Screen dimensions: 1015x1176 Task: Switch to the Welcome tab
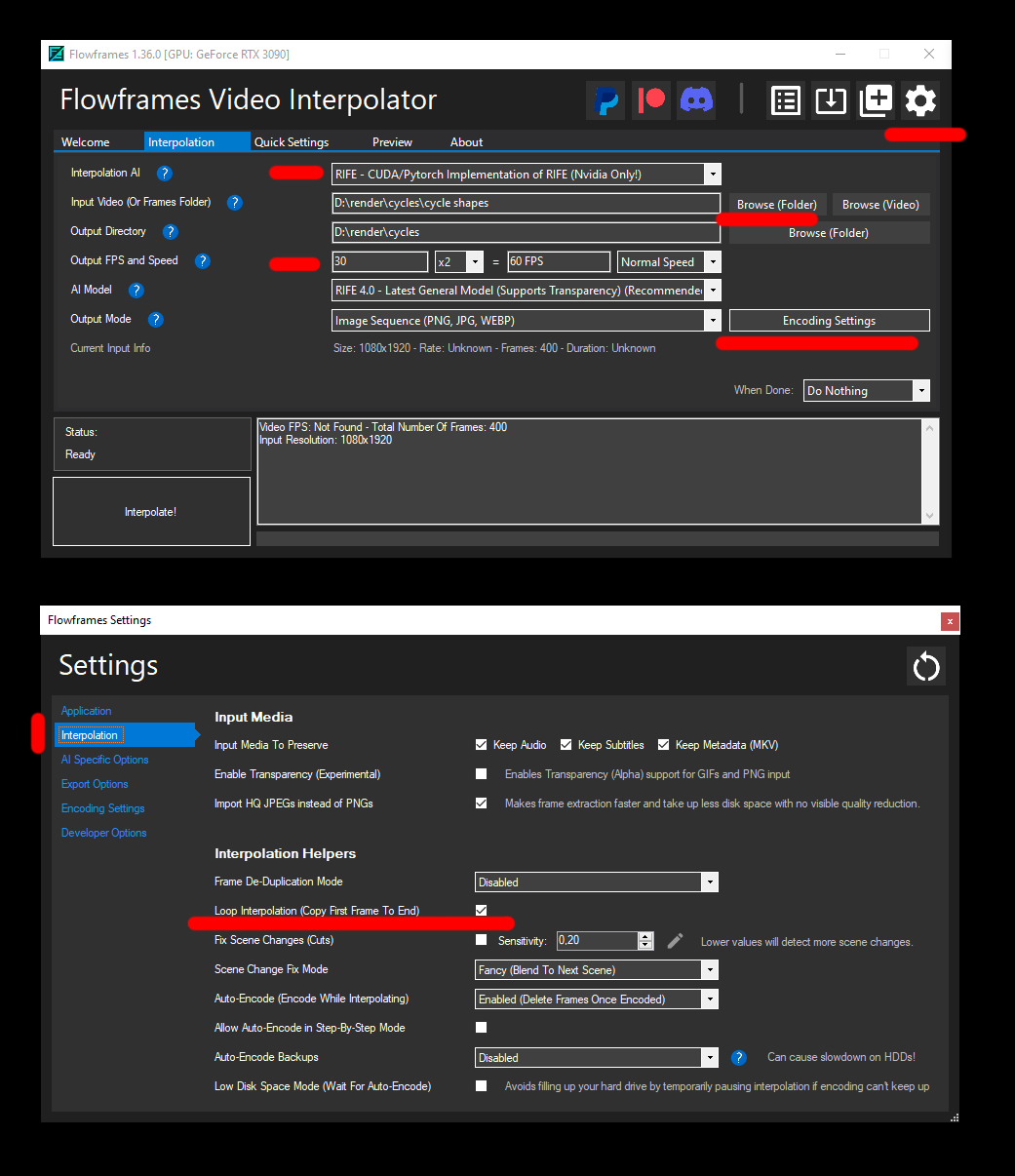tap(86, 142)
